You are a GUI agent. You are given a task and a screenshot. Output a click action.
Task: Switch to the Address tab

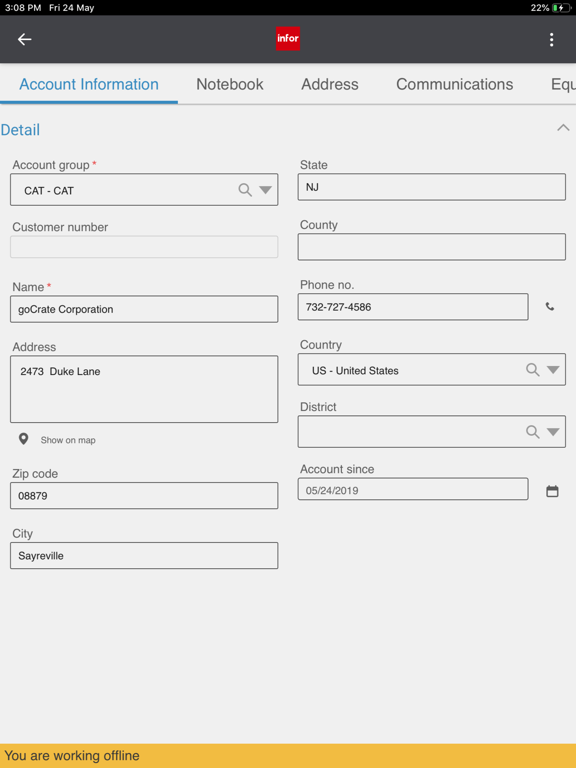coord(330,84)
